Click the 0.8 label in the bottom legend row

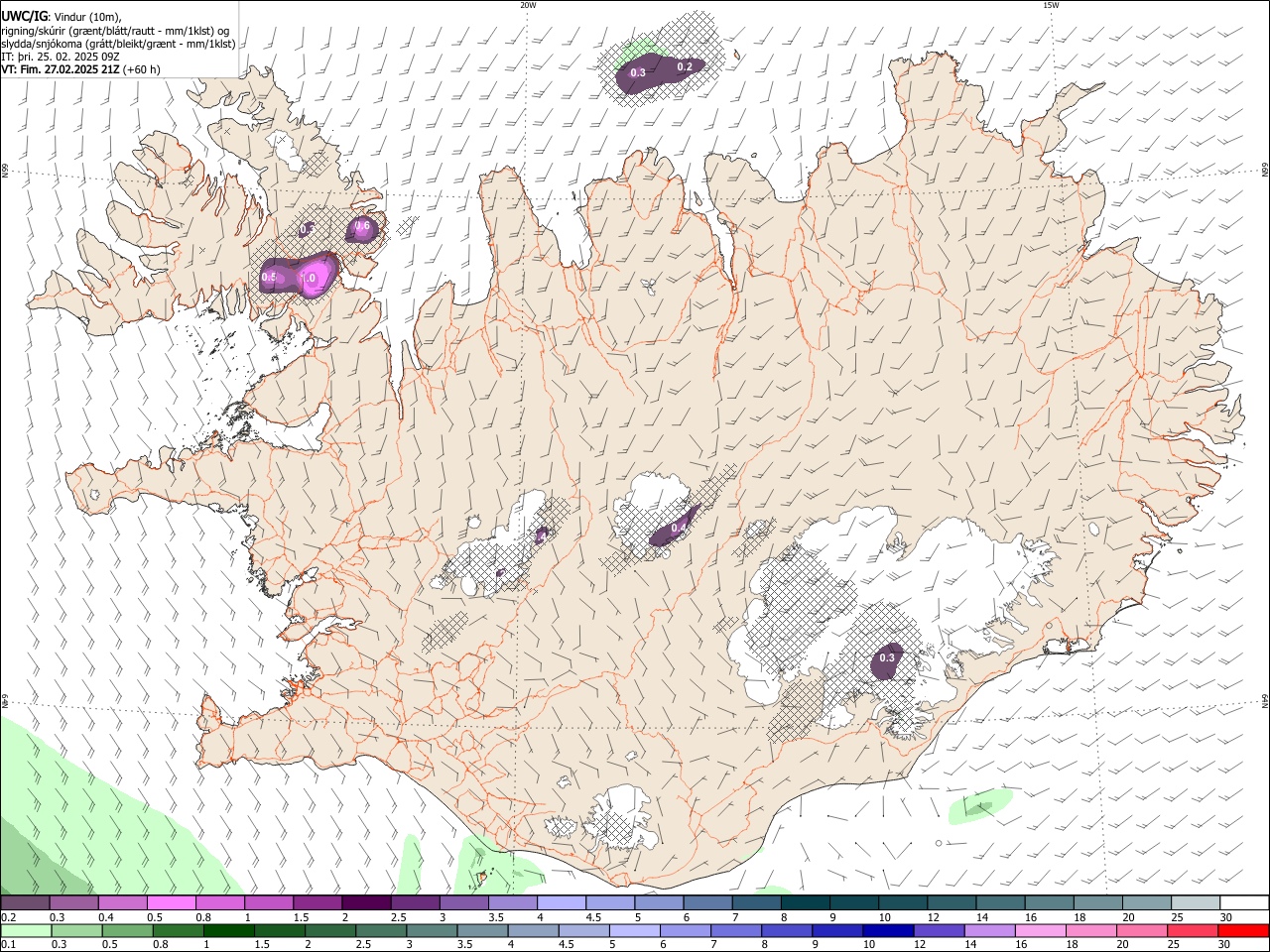pyautogui.click(x=161, y=945)
